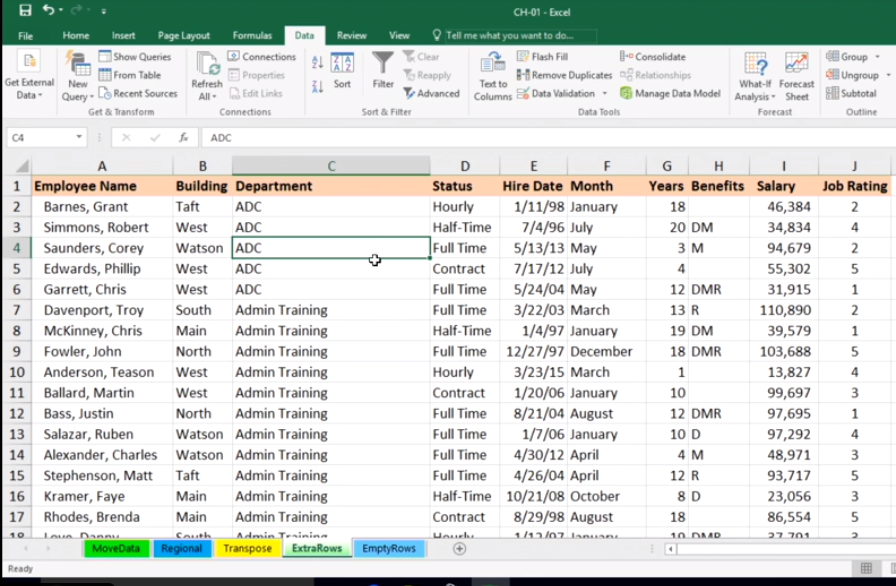Click the Insert Function fx icon
This screenshot has width=896, height=586.
pos(183,138)
